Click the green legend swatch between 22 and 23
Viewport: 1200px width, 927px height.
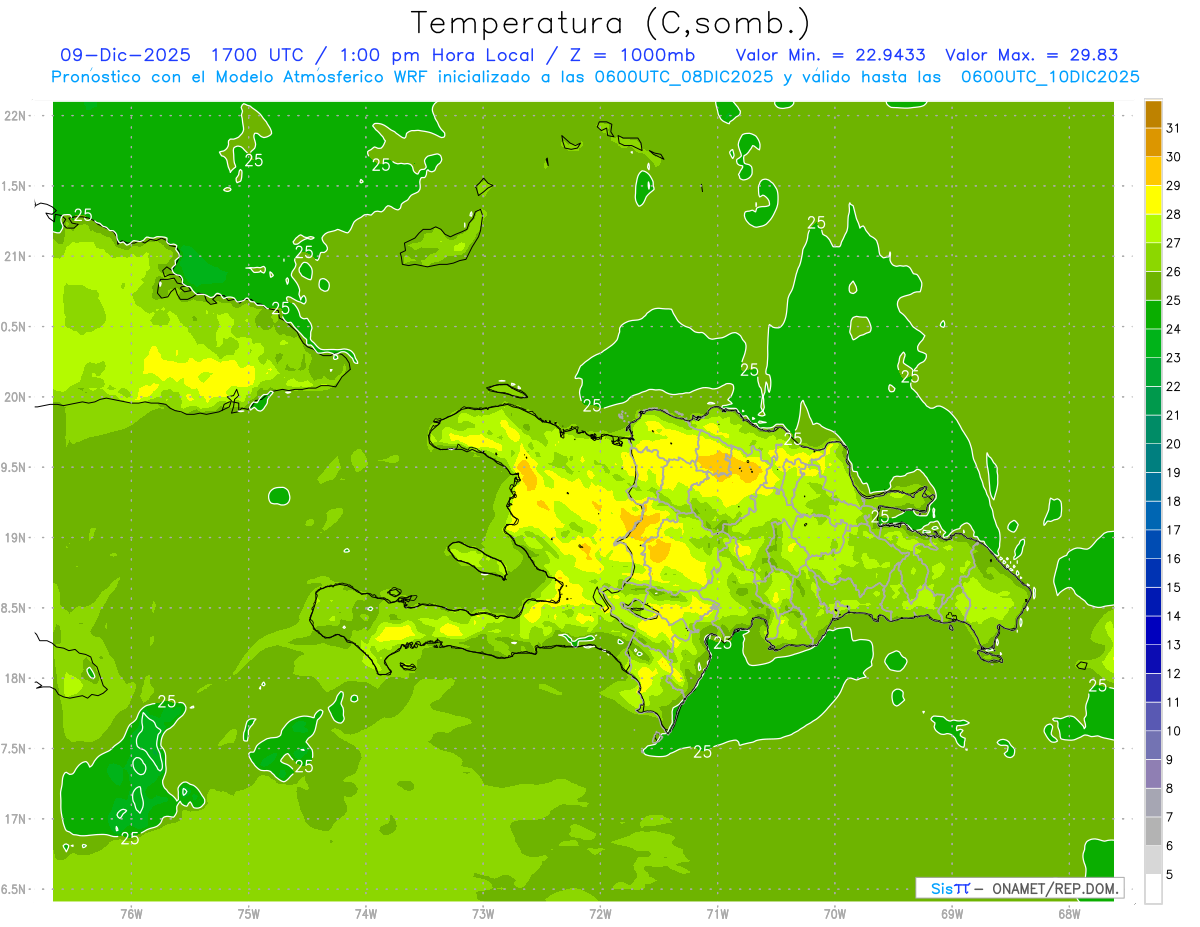1153,372
